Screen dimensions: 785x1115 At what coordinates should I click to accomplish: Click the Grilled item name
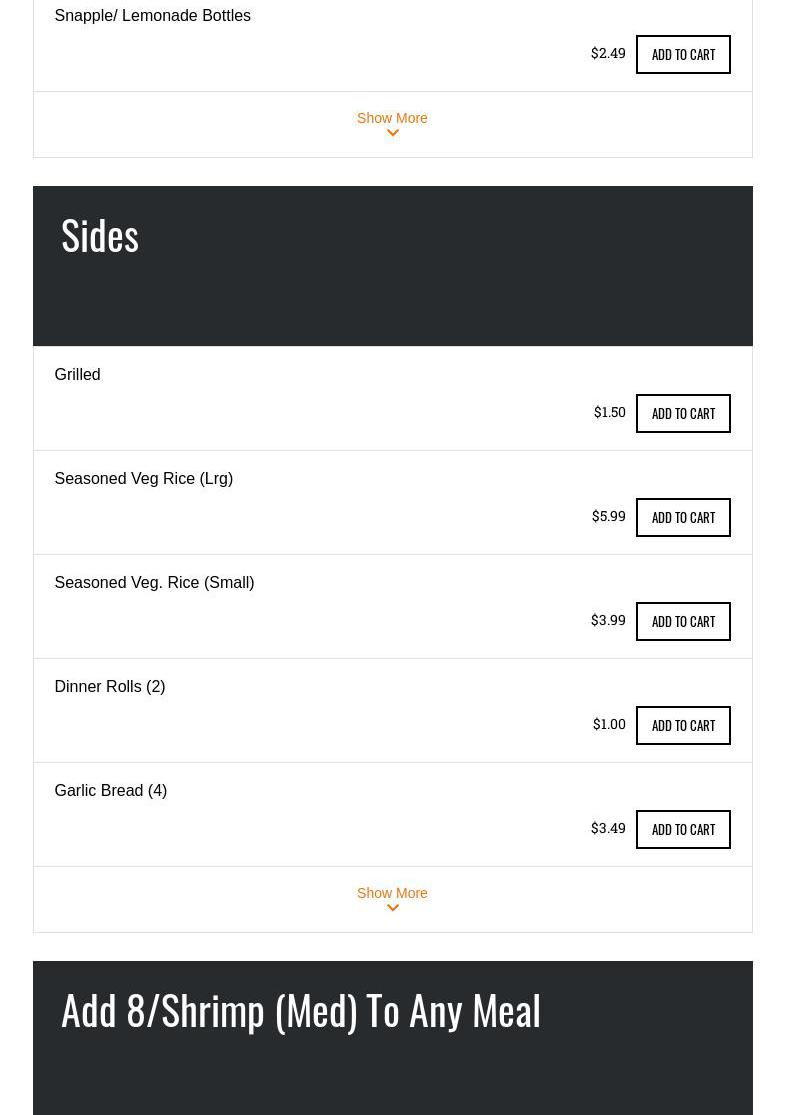click(77, 374)
